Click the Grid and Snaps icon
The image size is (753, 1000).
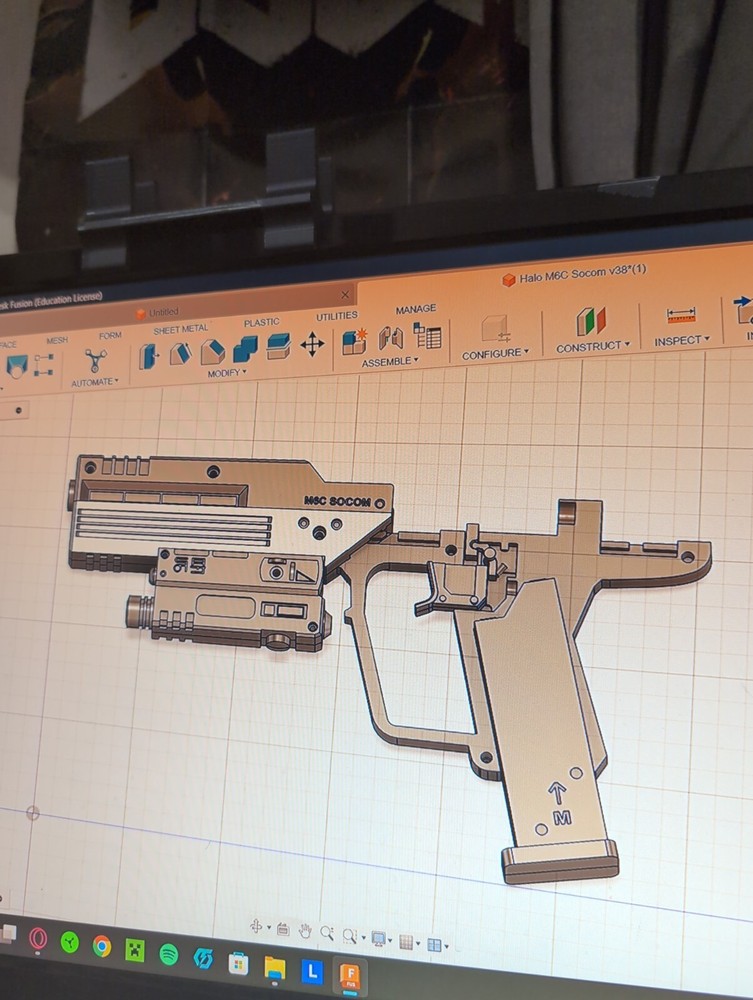click(406, 941)
